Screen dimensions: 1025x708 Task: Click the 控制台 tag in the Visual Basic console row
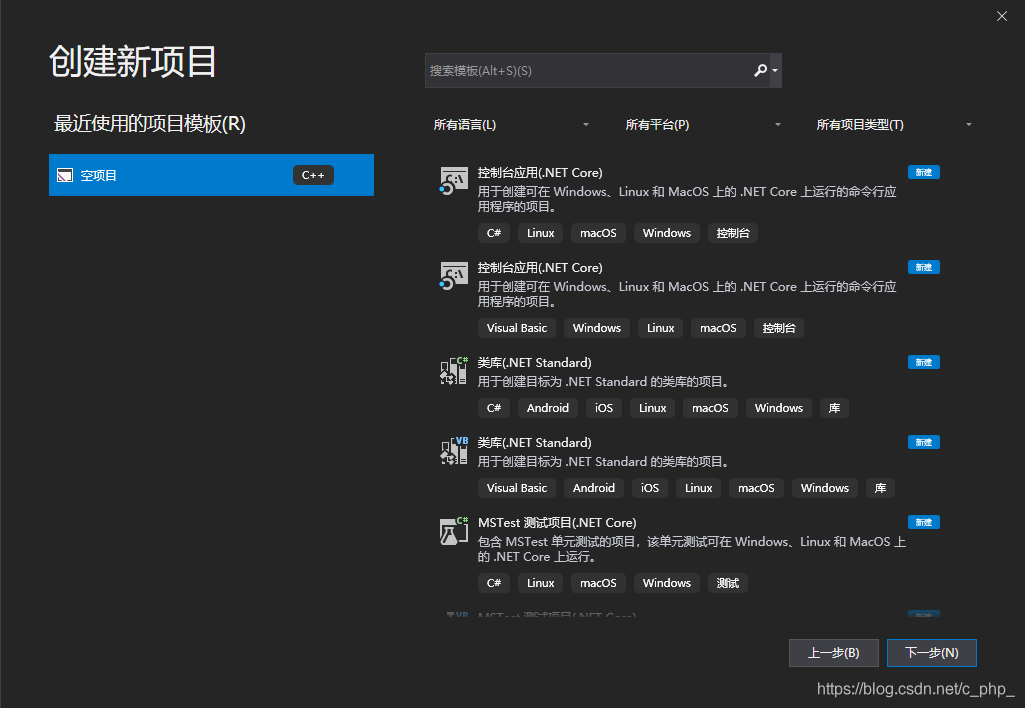coord(779,328)
